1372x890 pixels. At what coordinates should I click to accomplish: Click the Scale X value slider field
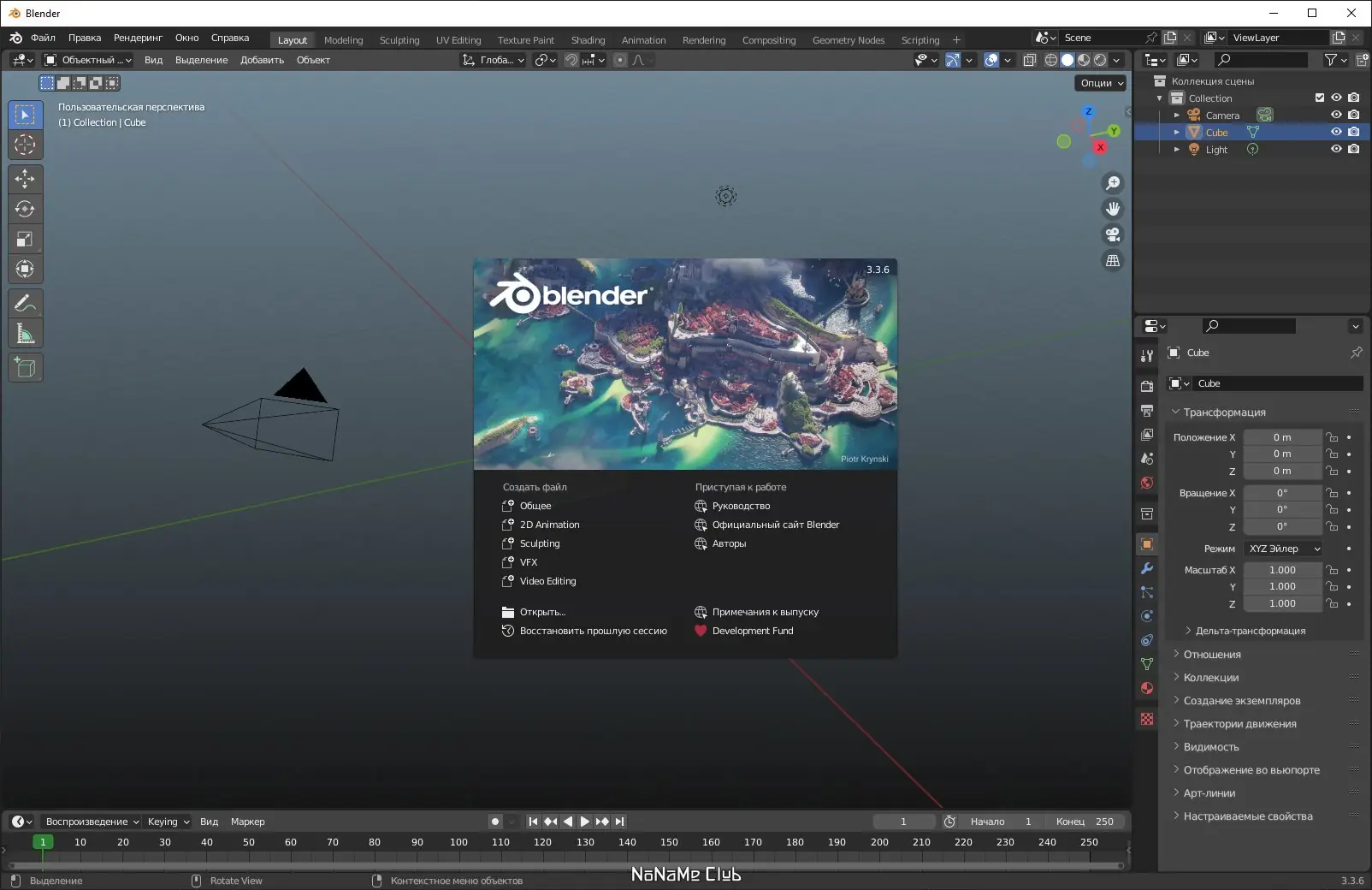(x=1282, y=570)
